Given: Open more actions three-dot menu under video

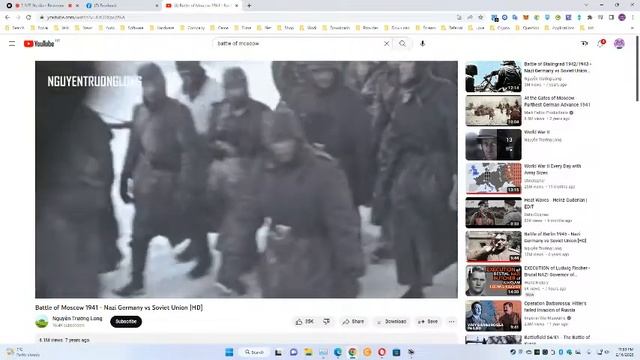Looking at the screenshot, I should pyautogui.click(x=451, y=322).
